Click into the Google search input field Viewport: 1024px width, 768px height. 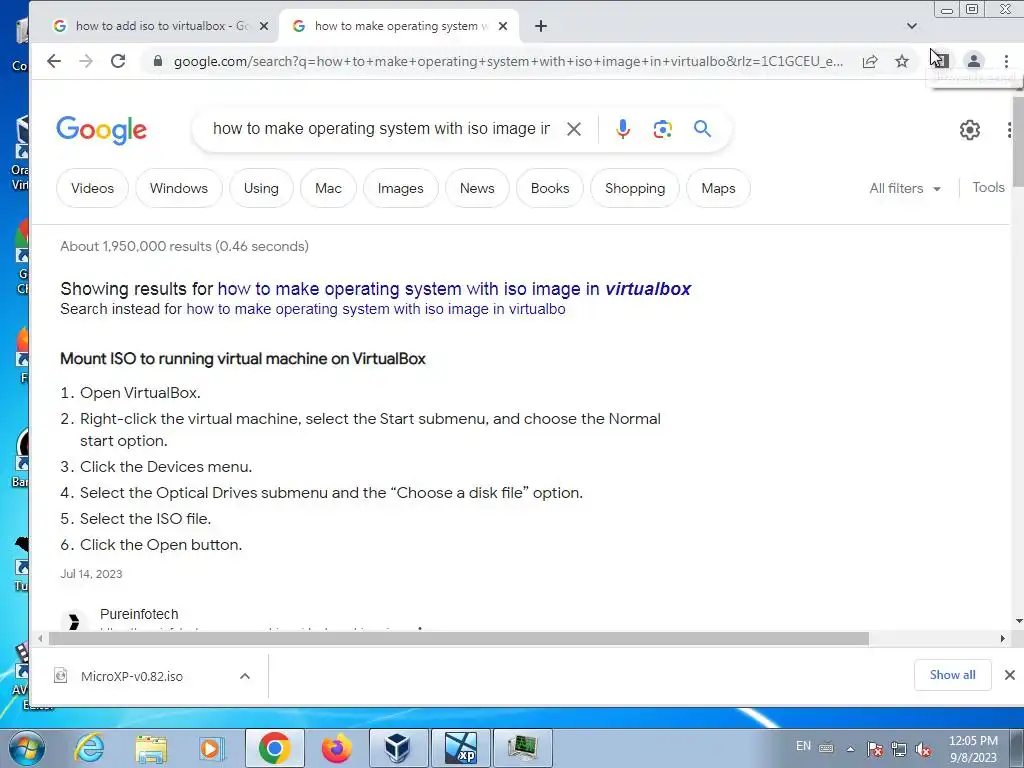[x=381, y=129]
